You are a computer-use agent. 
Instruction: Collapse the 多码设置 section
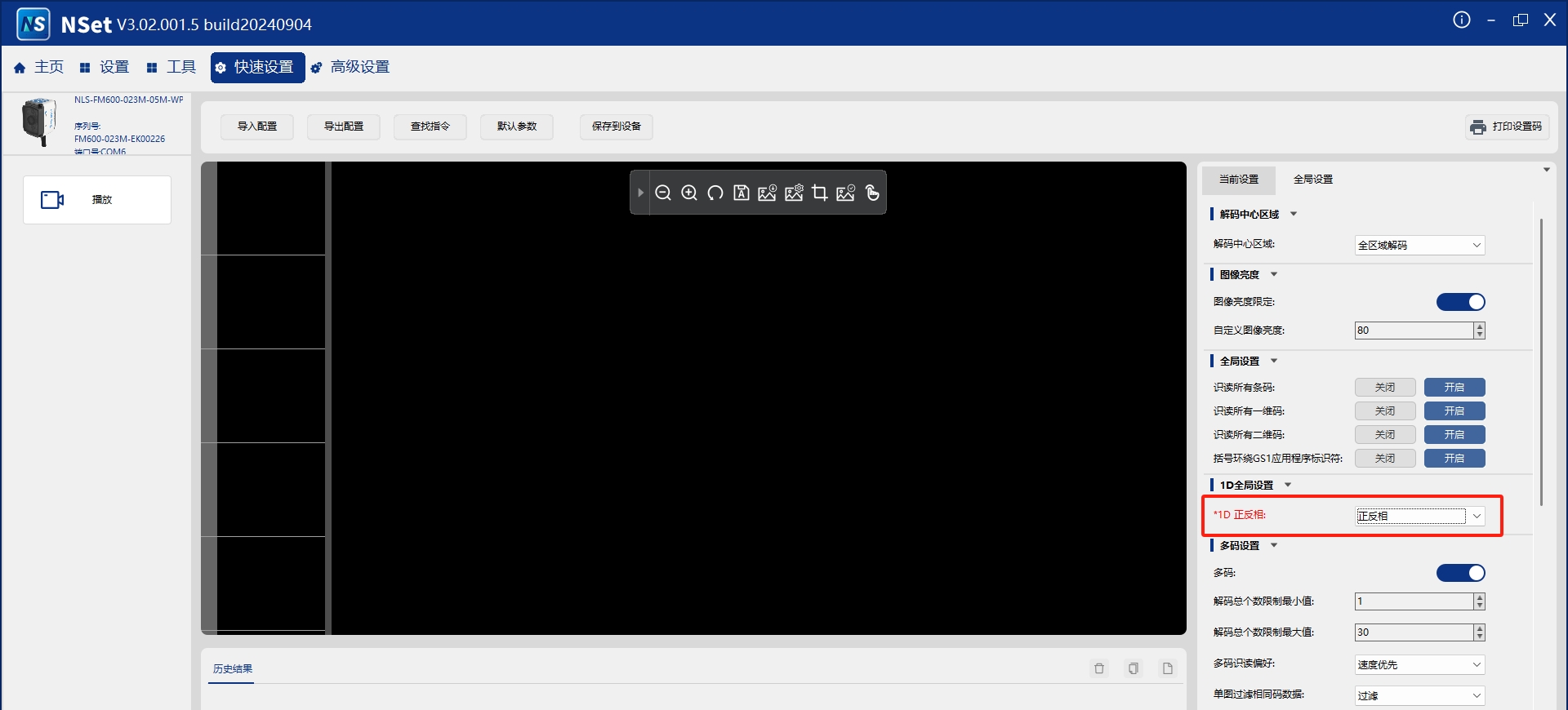1274,545
